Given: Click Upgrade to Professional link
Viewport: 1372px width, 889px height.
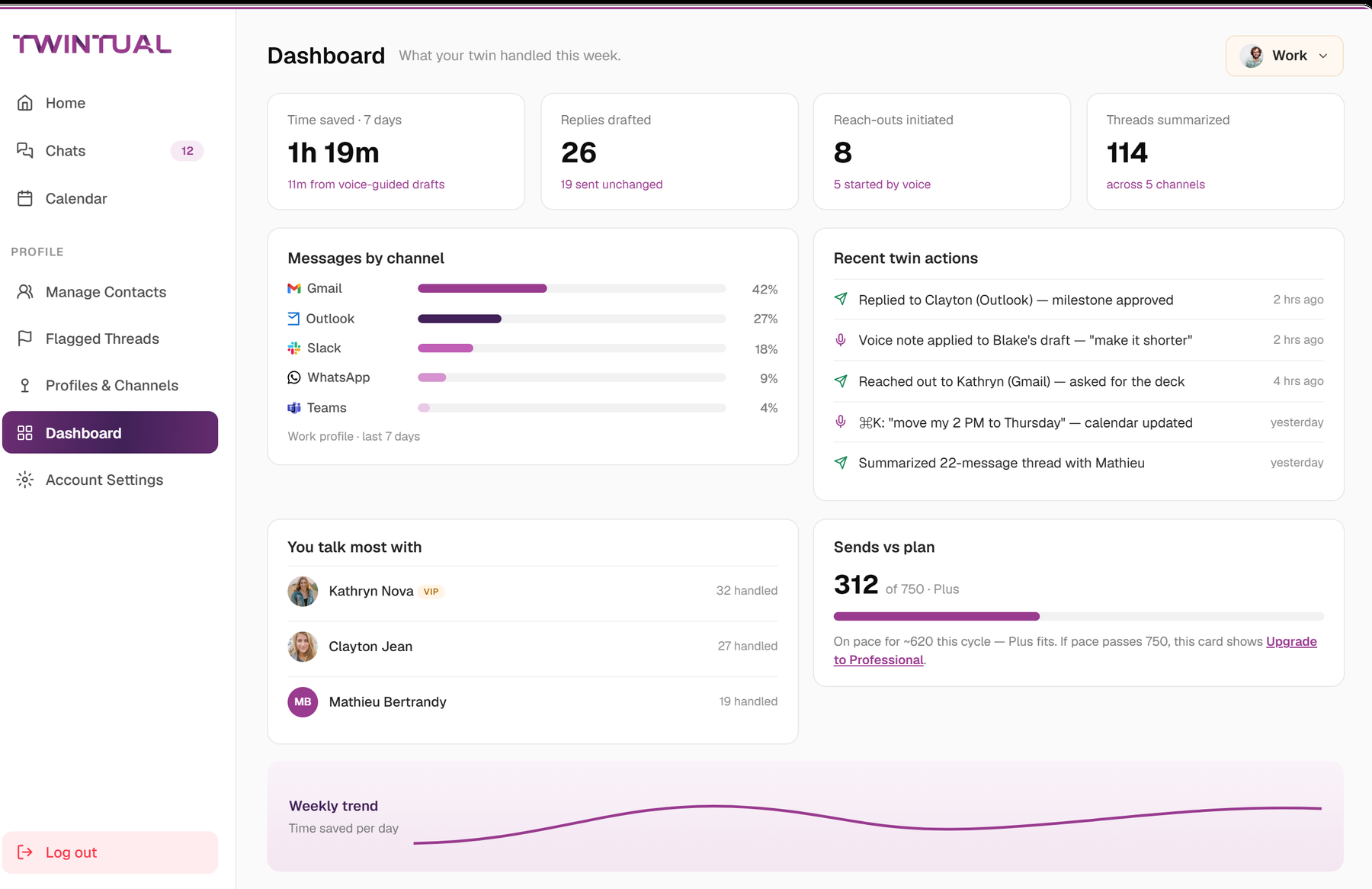Looking at the screenshot, I should tap(1075, 650).
